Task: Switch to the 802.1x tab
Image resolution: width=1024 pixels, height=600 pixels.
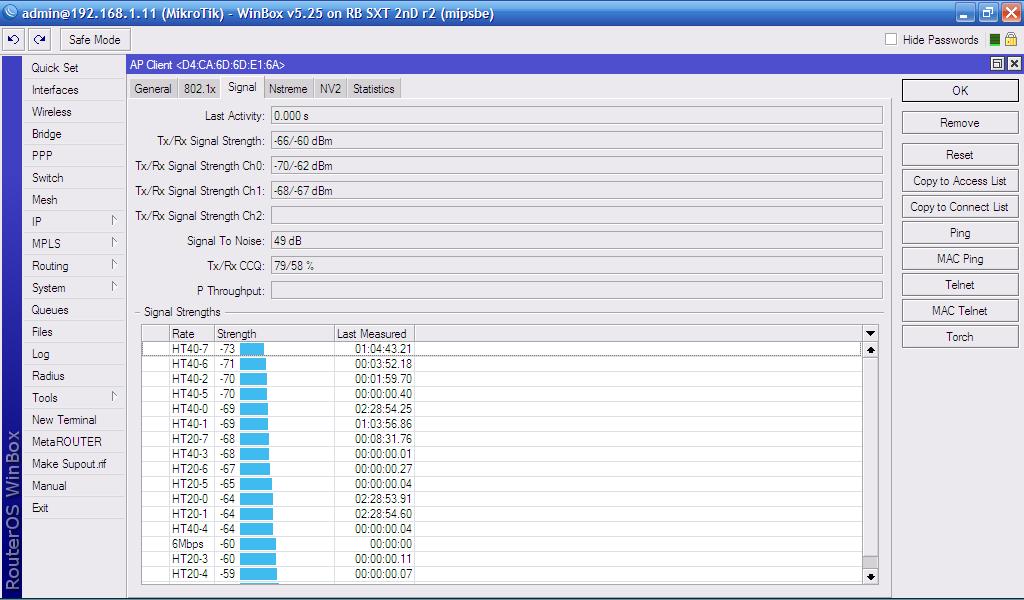Action: coord(199,89)
